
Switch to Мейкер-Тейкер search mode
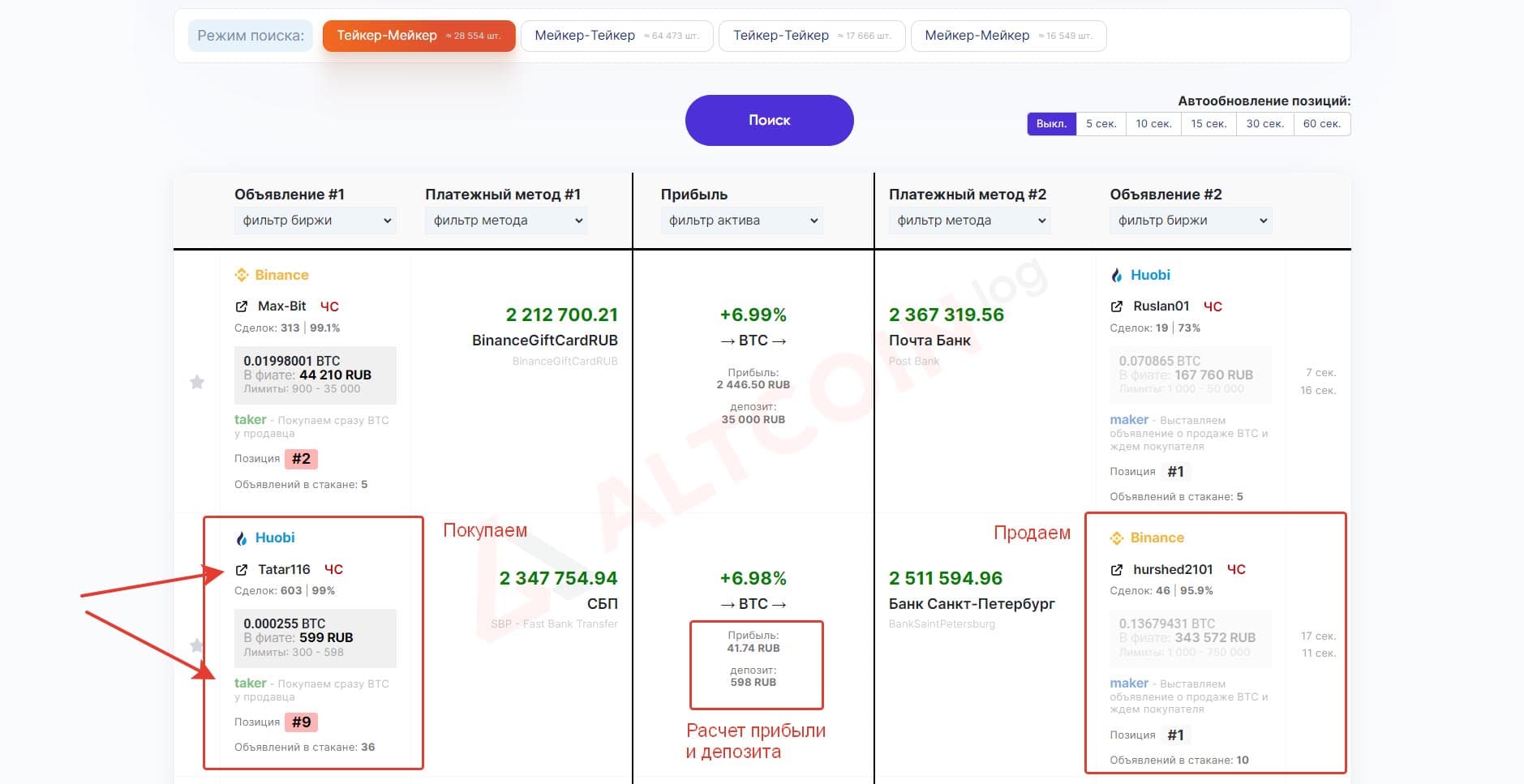pyautogui.click(x=617, y=36)
